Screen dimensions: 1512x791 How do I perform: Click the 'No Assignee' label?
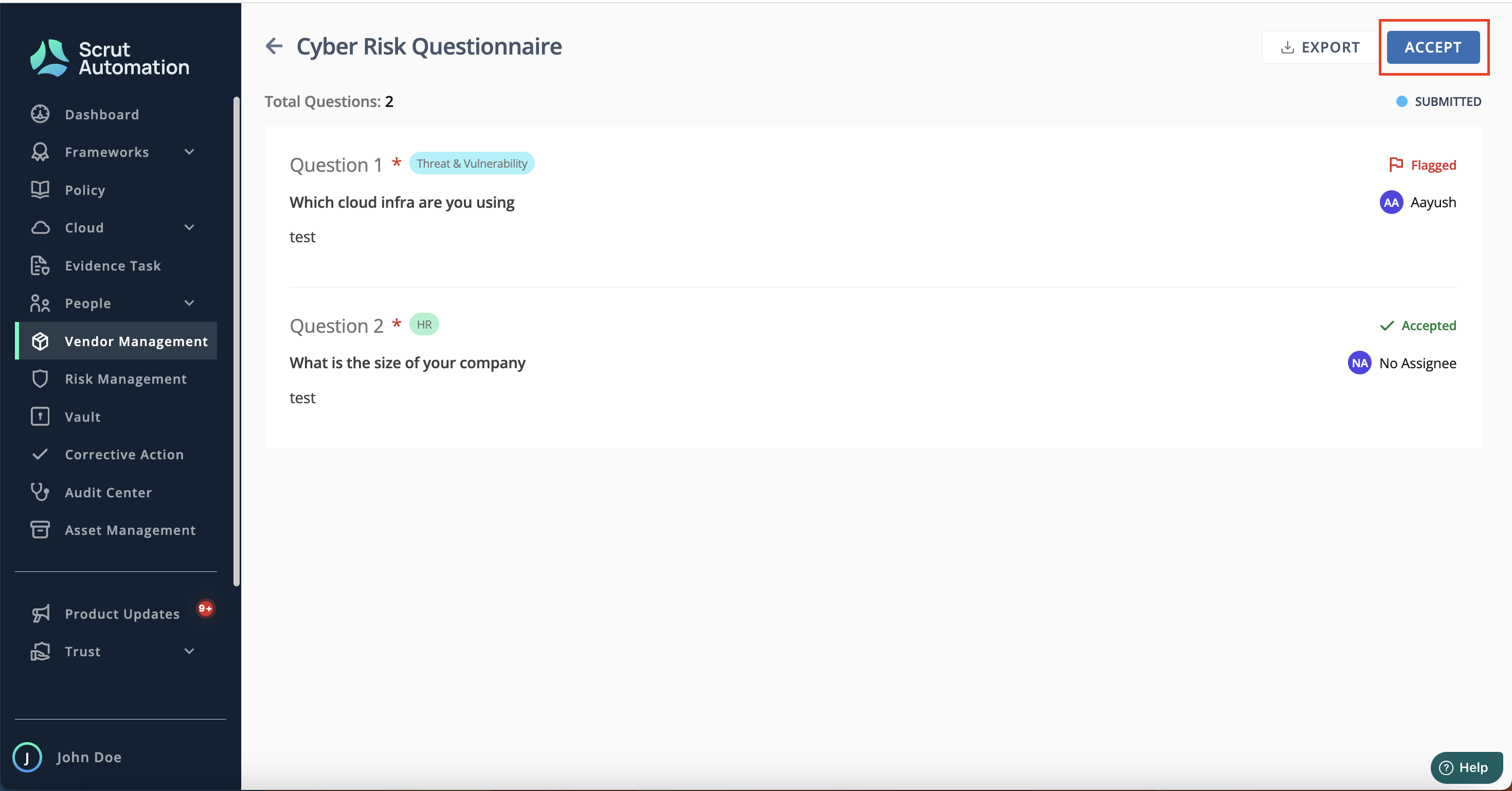(1417, 363)
